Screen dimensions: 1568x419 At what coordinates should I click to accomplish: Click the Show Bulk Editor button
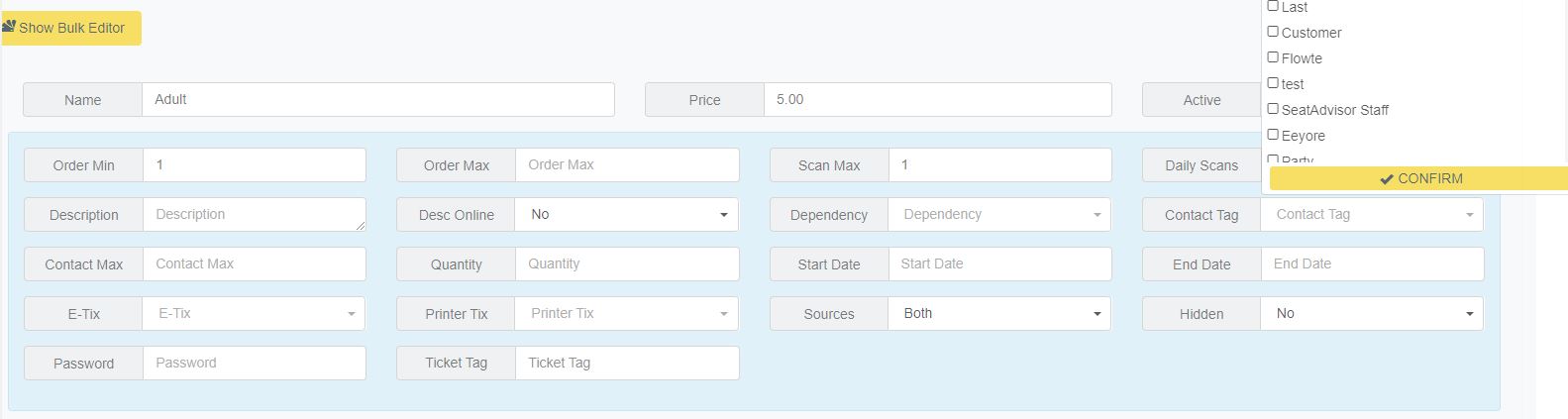pyautogui.click(x=71, y=28)
